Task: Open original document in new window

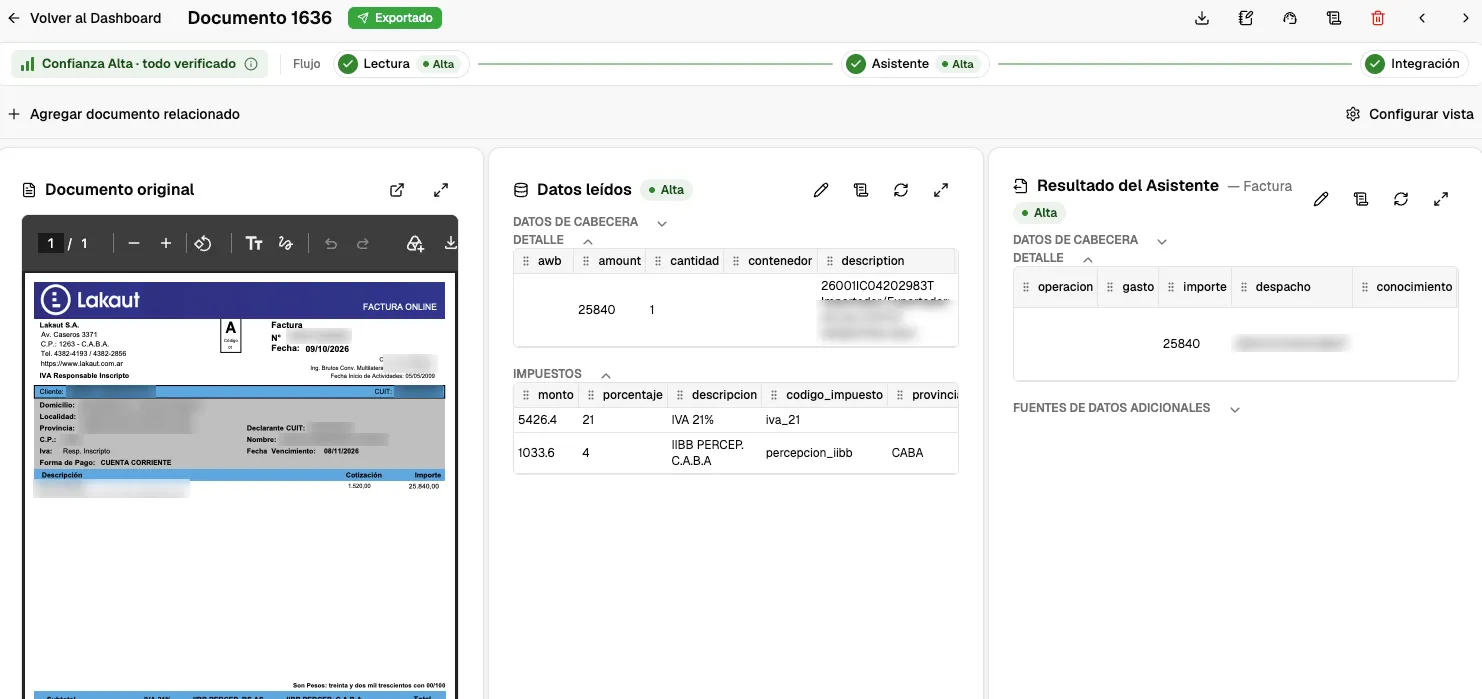Action: (x=397, y=190)
